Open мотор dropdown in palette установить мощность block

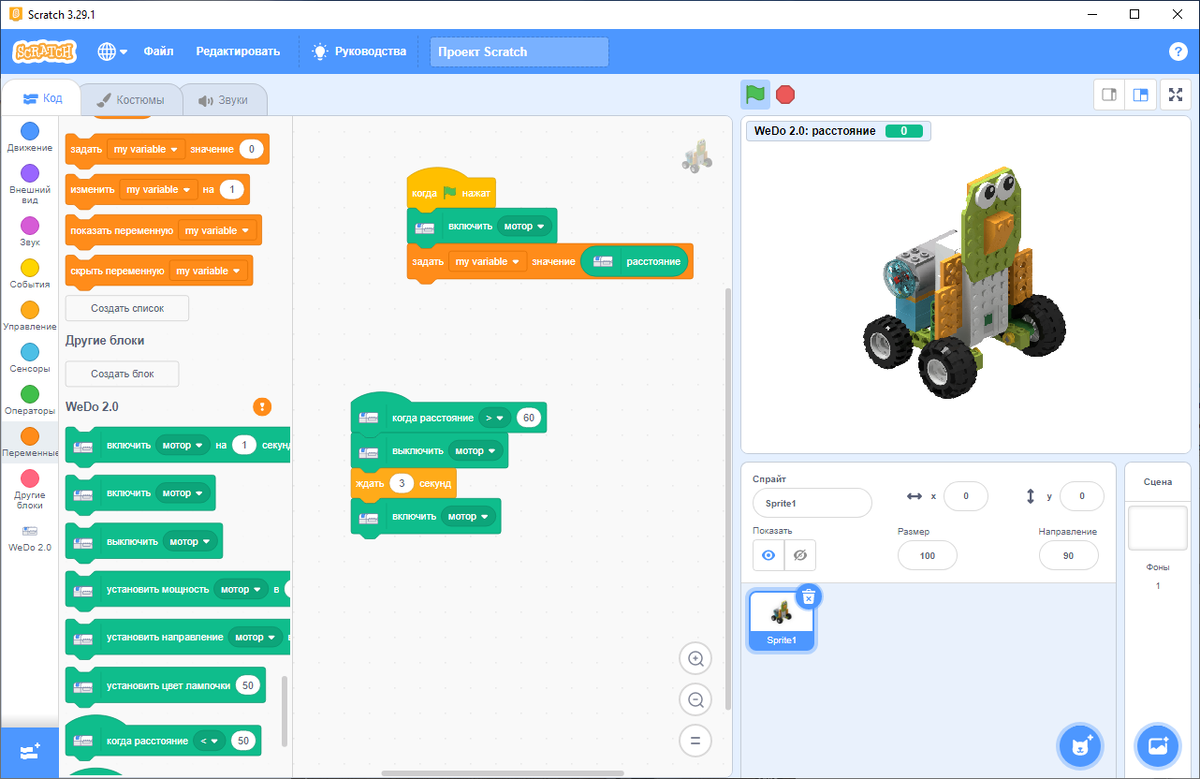[x=241, y=589]
